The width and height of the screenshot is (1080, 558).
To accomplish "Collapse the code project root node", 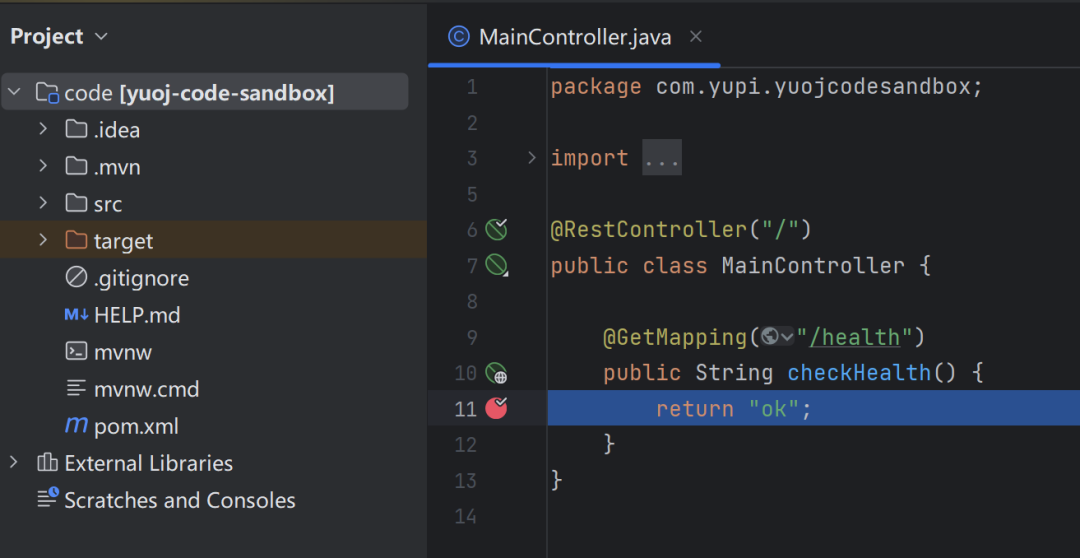I will 14,93.
